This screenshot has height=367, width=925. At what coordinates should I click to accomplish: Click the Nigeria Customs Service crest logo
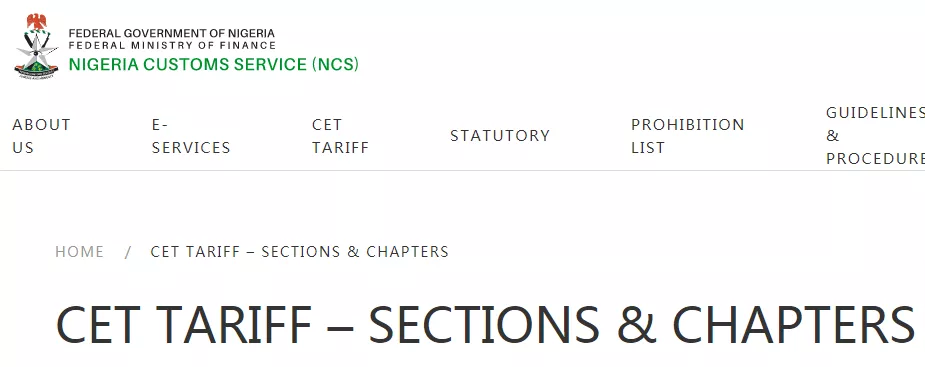coord(36,47)
